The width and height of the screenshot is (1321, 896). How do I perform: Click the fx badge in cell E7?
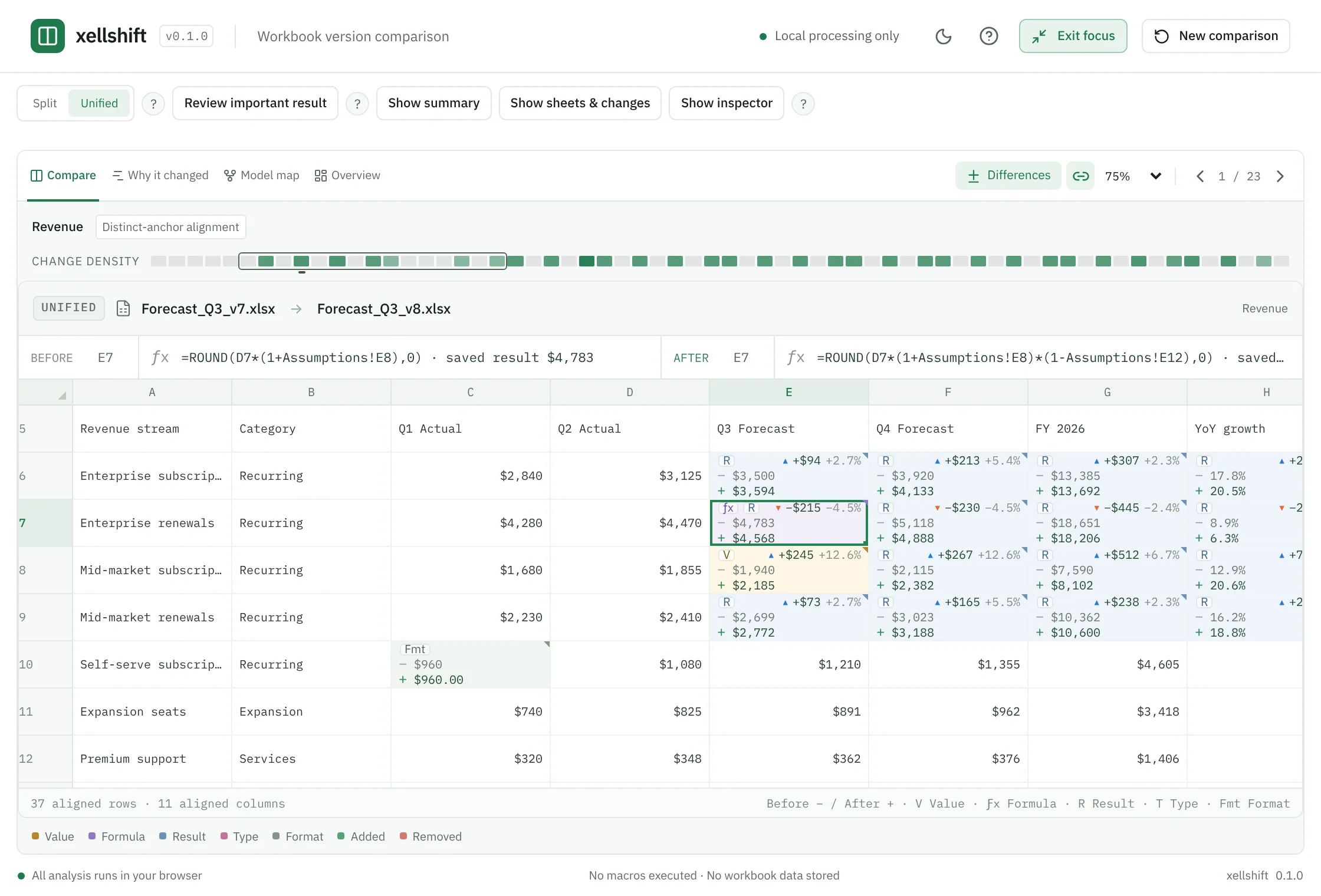coord(728,508)
